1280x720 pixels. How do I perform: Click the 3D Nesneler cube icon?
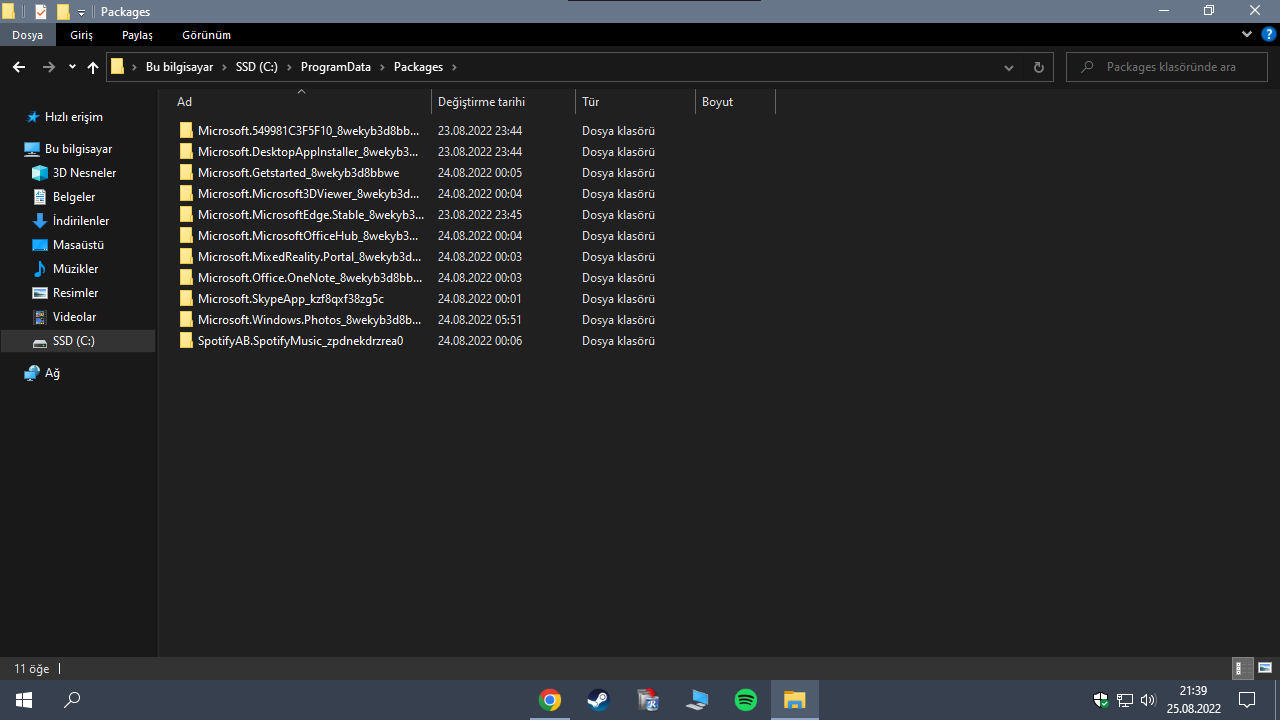pos(40,173)
